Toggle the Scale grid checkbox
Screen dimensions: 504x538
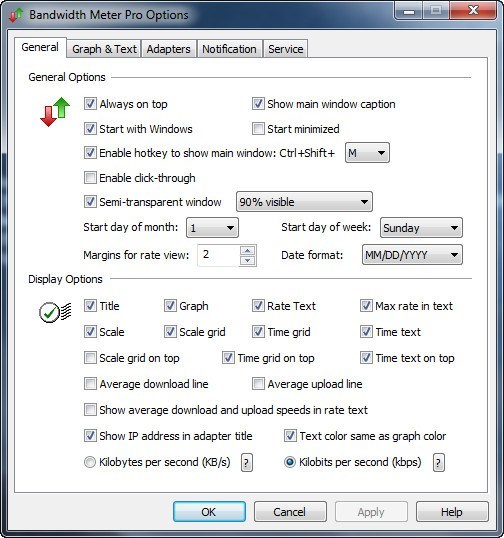[x=170, y=332]
